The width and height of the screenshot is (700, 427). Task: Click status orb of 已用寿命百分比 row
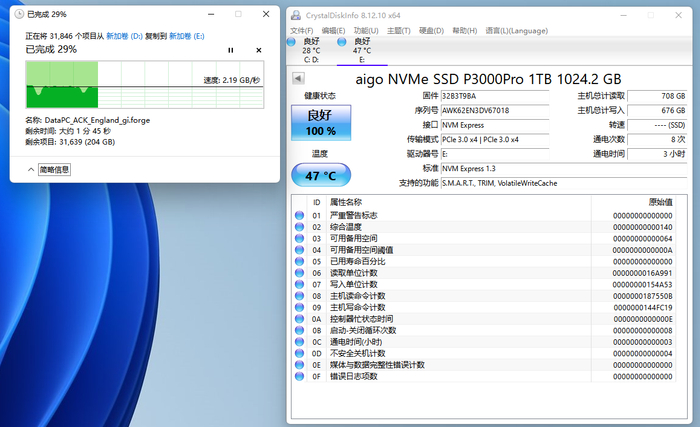click(x=299, y=261)
